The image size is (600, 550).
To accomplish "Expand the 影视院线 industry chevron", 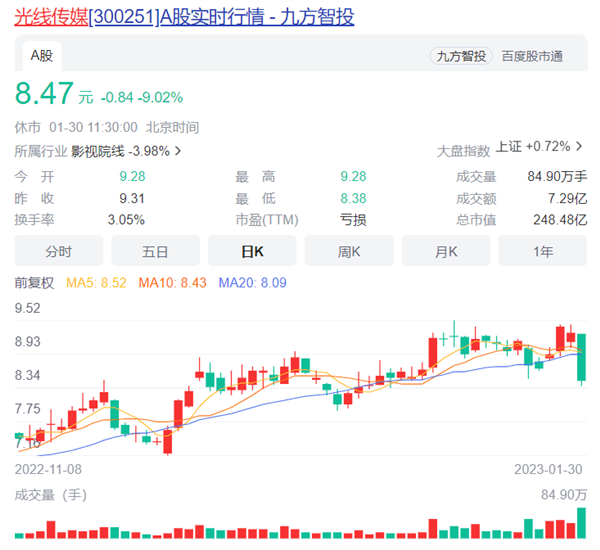I will [178, 151].
